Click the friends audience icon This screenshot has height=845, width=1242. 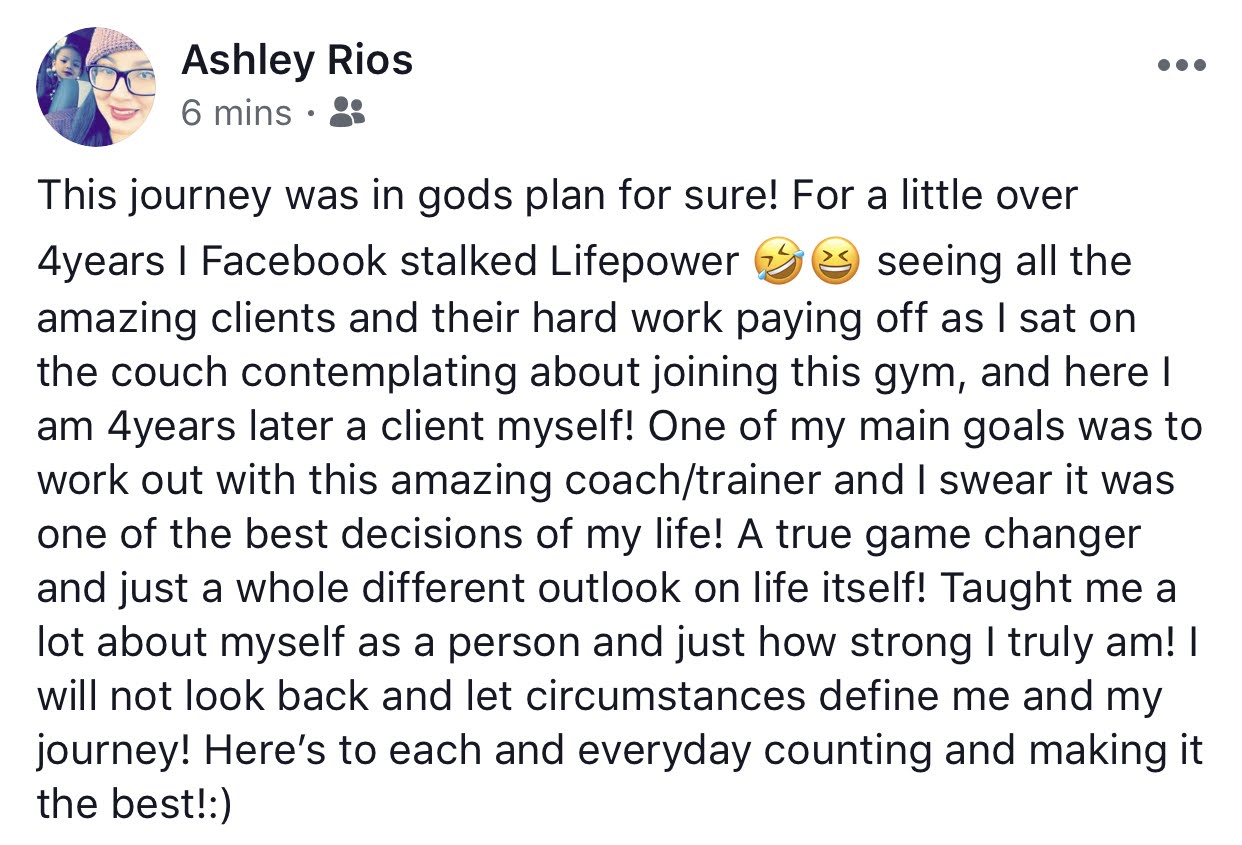(347, 113)
